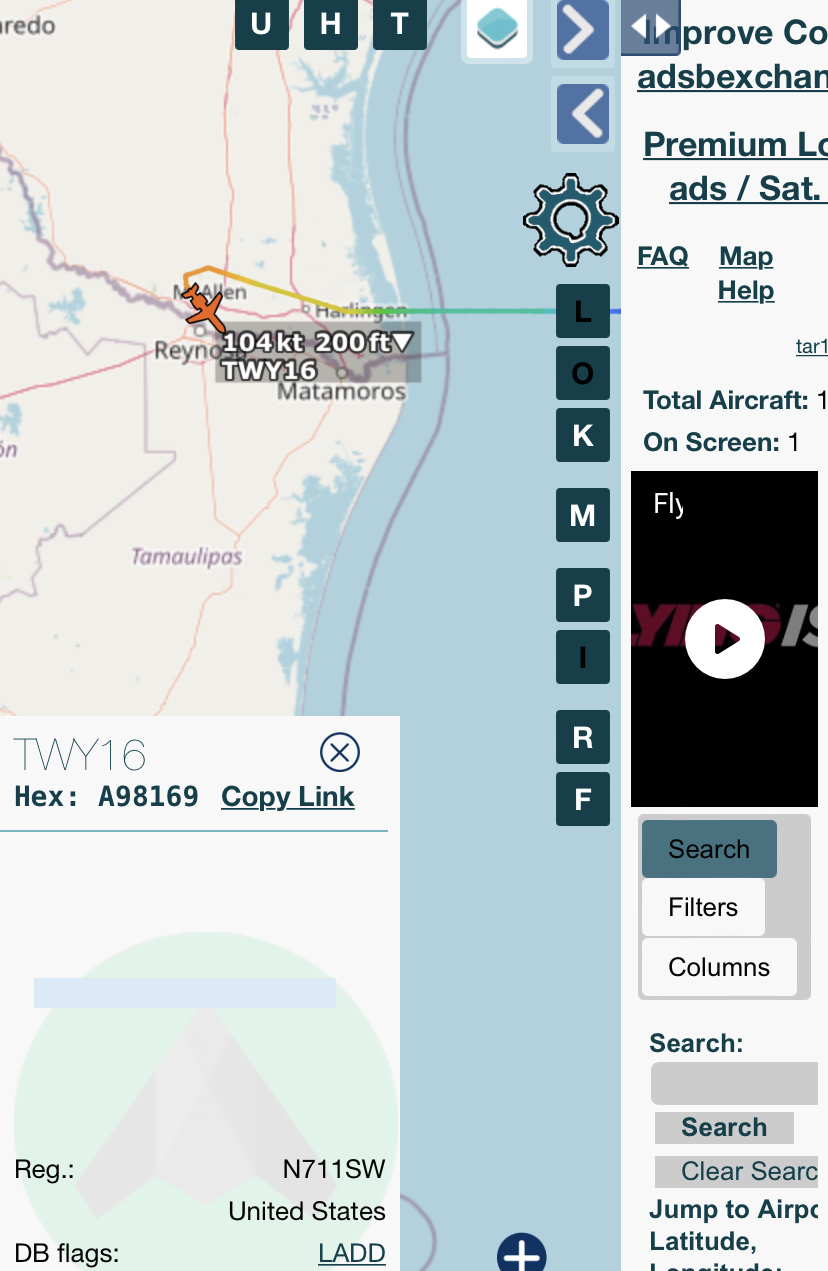Screen dimensions: 828x1271
Task: Expand sidebar with right chevron arrow
Action: pos(582,30)
